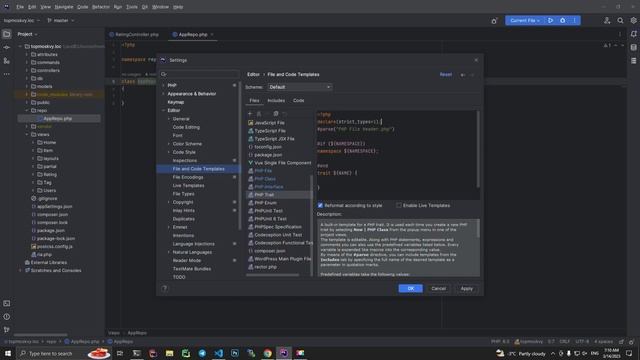This screenshot has width=640, height=360.
Task: Open the master branch dropdown
Action: [61, 20]
